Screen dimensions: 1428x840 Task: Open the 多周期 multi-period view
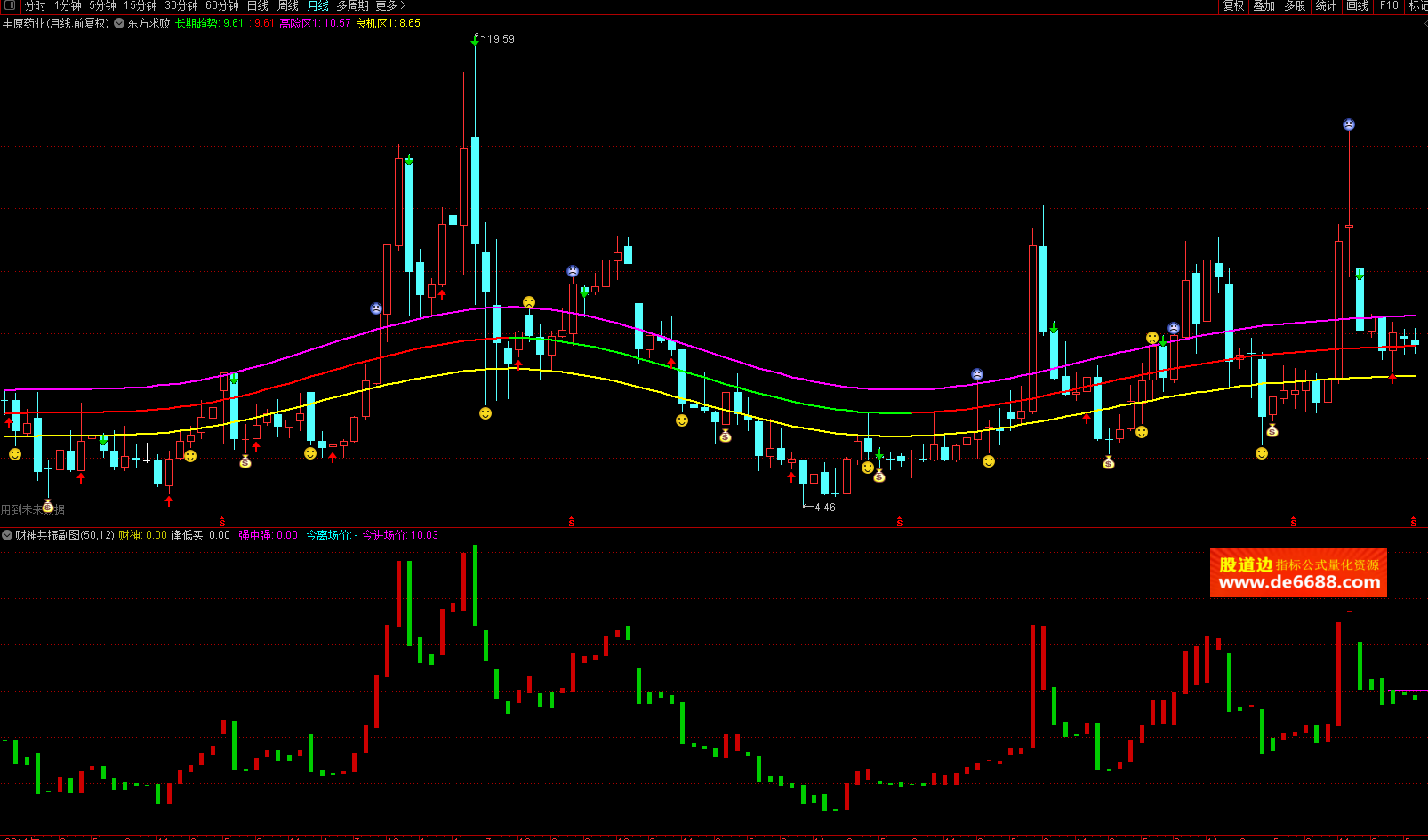click(352, 5)
